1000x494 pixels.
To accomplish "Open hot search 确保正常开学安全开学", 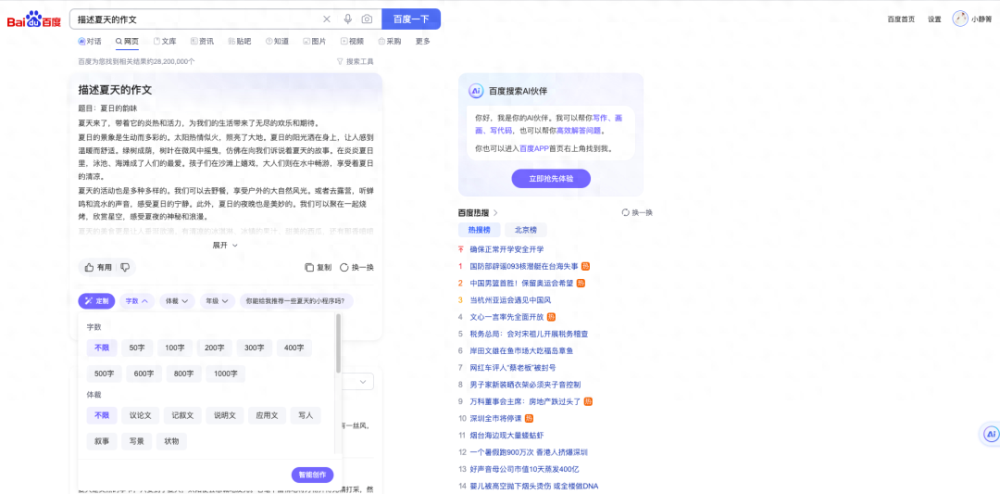I will pyautogui.click(x=506, y=249).
